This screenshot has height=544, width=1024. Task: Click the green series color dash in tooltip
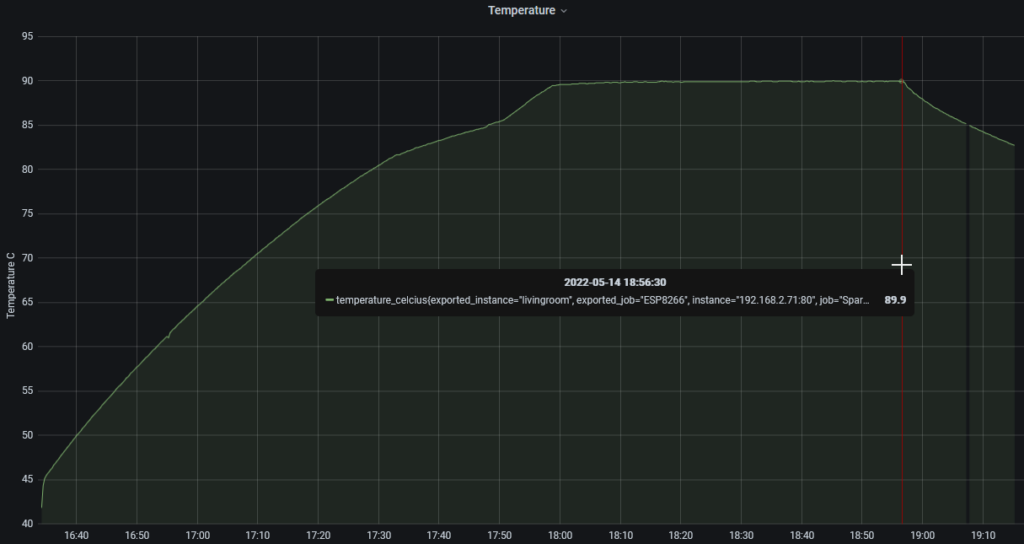[329, 300]
